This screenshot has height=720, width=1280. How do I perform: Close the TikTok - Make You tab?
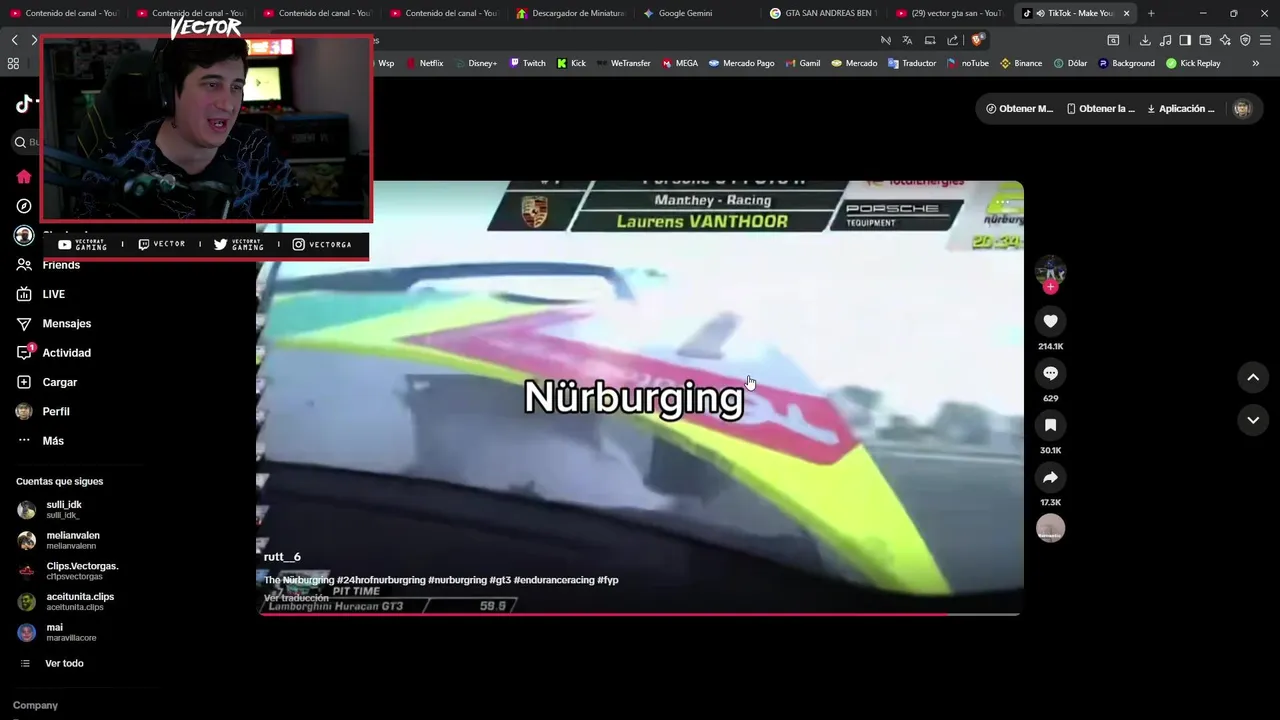[1126, 13]
